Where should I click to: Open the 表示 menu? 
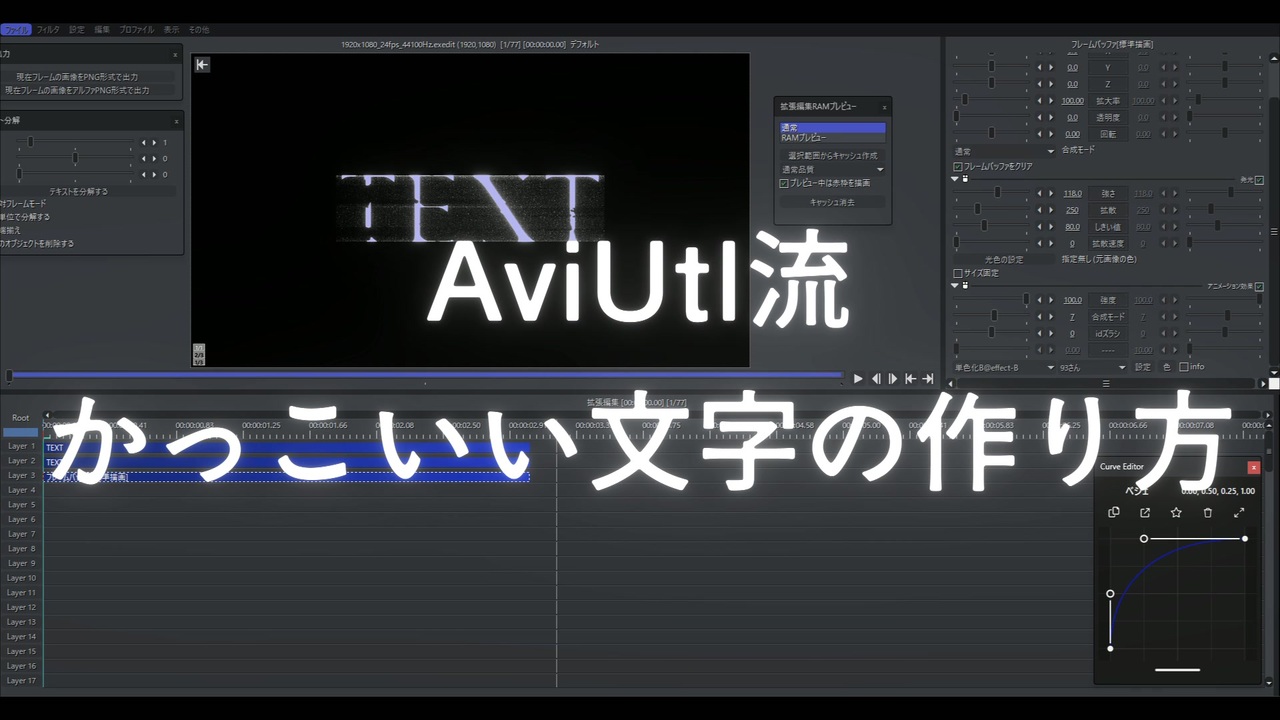tap(170, 29)
